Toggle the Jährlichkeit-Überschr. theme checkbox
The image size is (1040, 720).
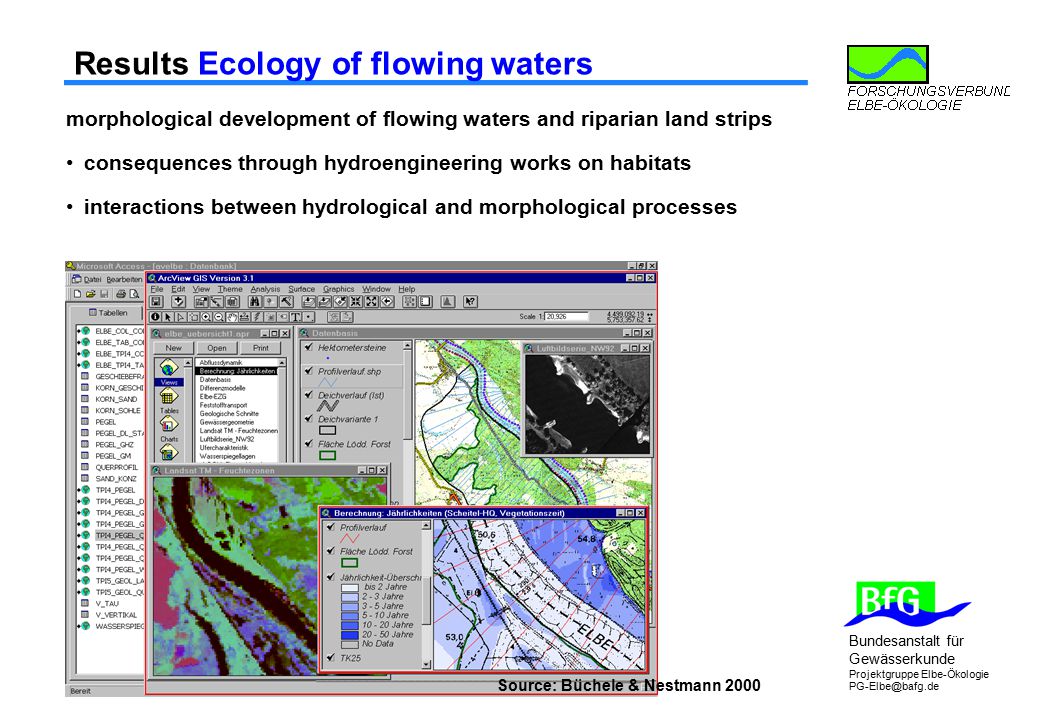pyautogui.click(x=330, y=577)
